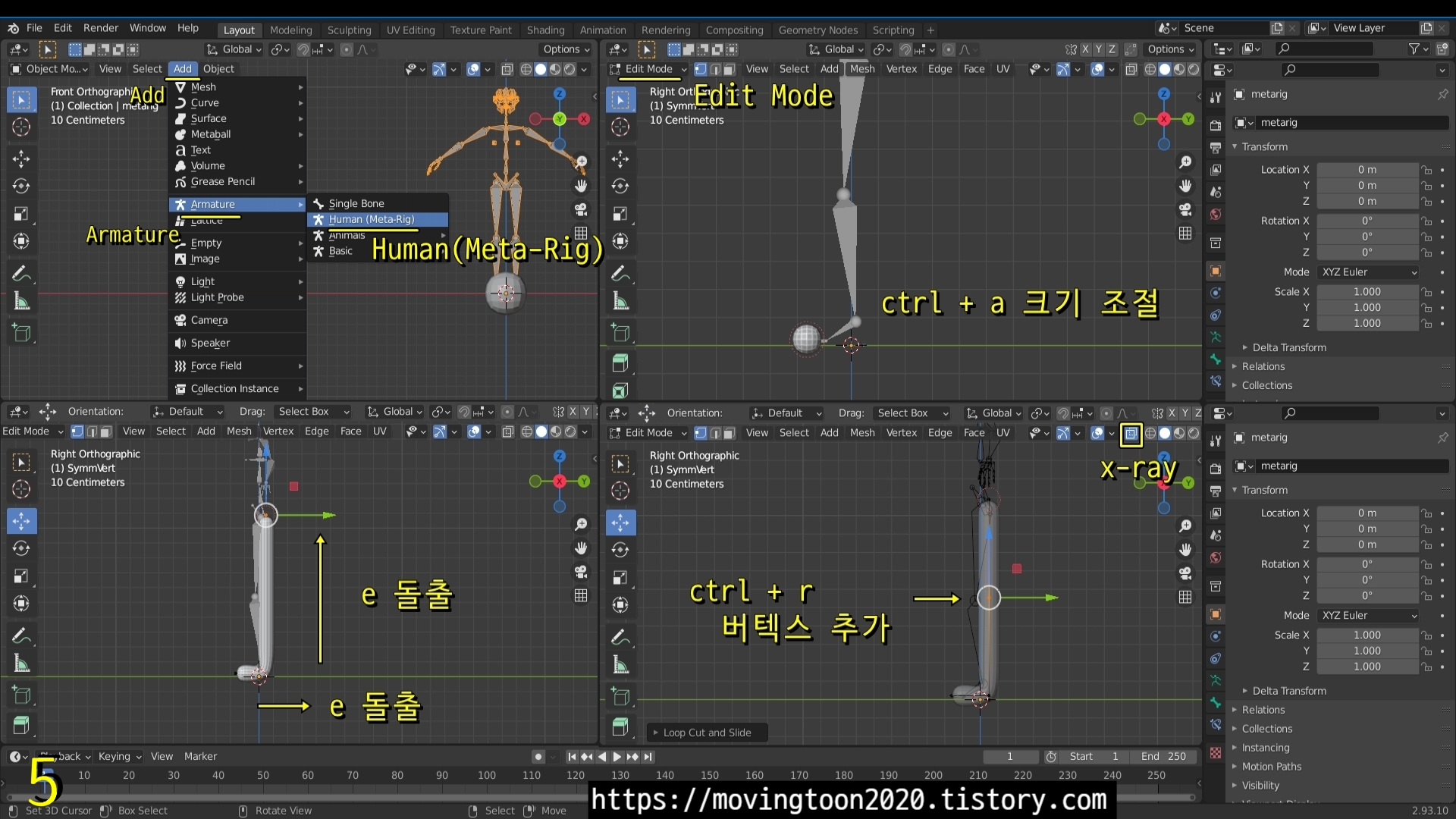The height and width of the screenshot is (819, 1456).
Task: Select the Cursor tool in top-left viewport
Action: pyautogui.click(x=21, y=127)
